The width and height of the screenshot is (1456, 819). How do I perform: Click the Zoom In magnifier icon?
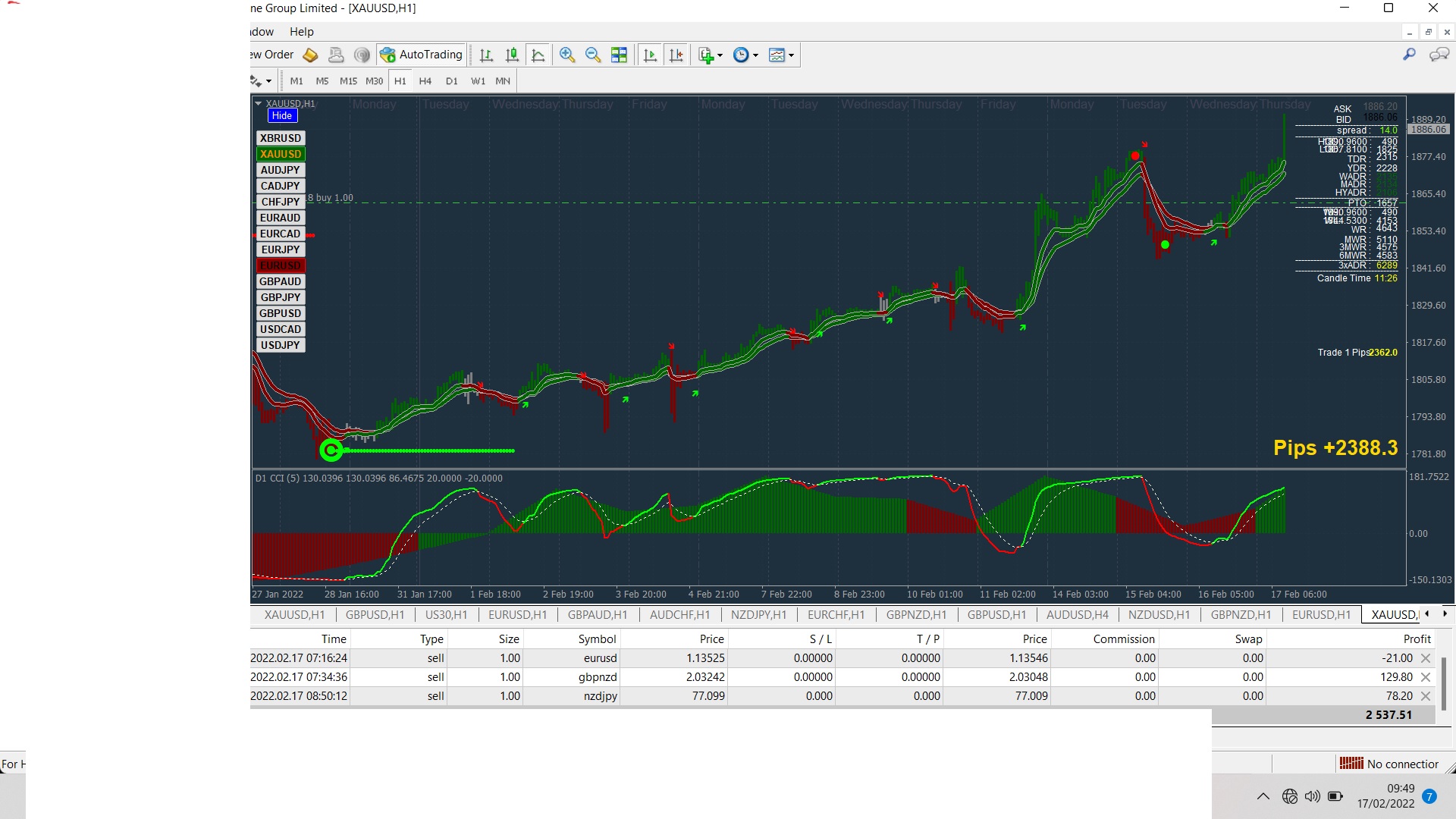coord(566,55)
